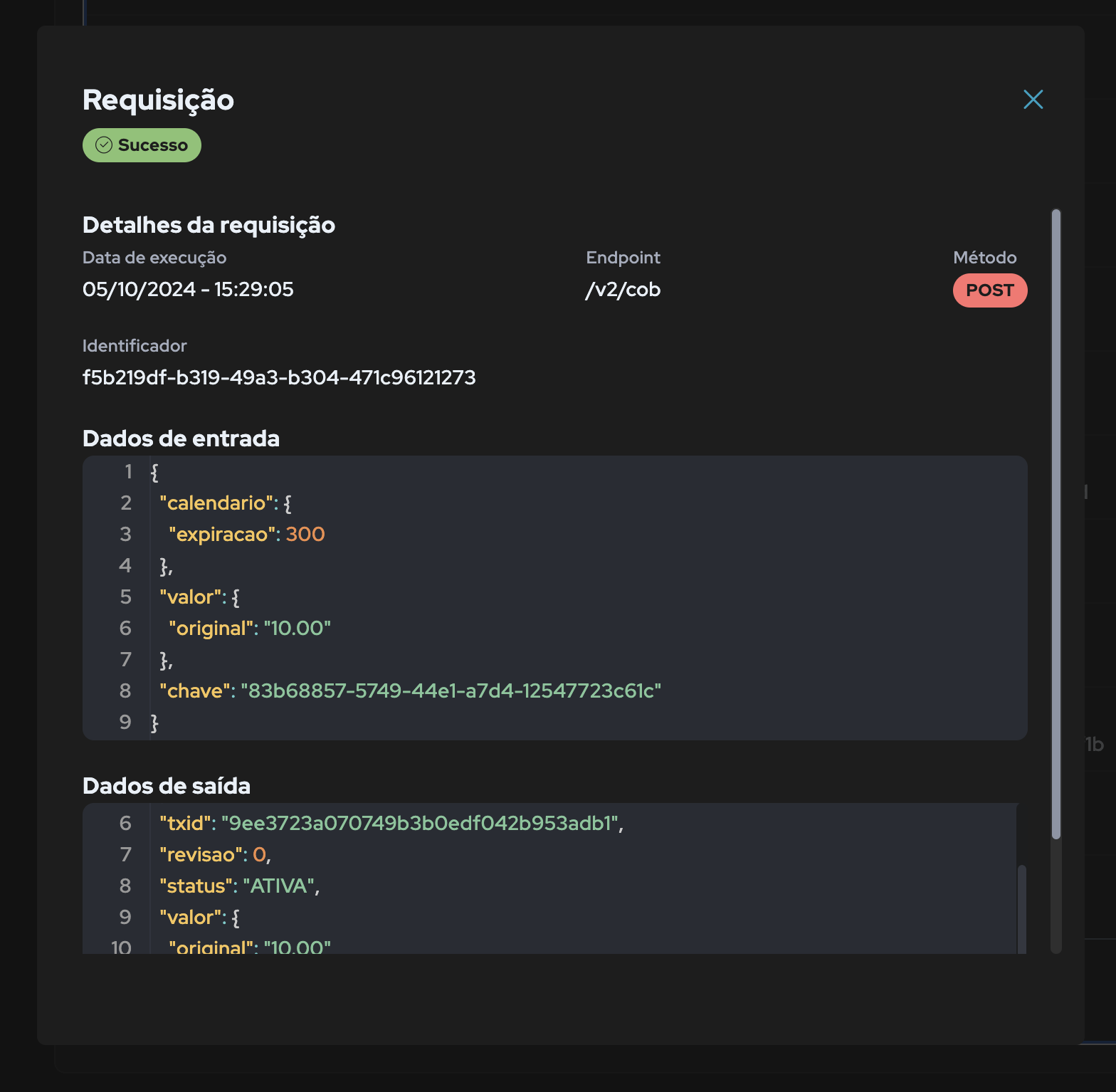
Task: Click the expiracao value 300
Action: pos(305,535)
